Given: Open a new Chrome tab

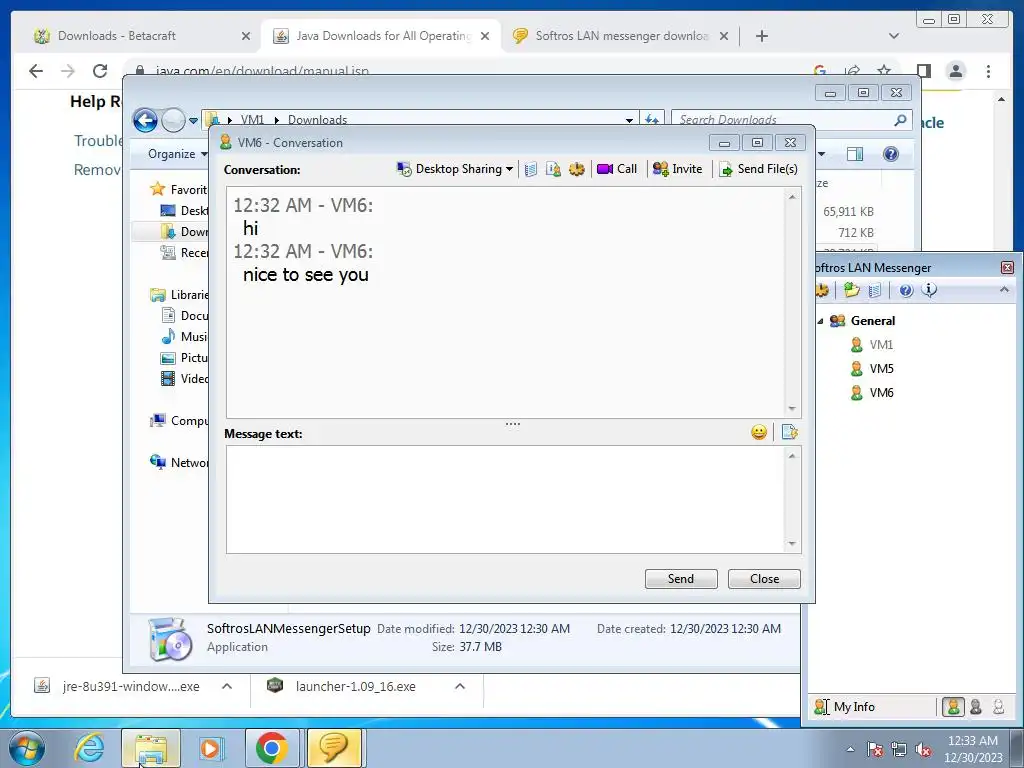Looking at the screenshot, I should [761, 36].
